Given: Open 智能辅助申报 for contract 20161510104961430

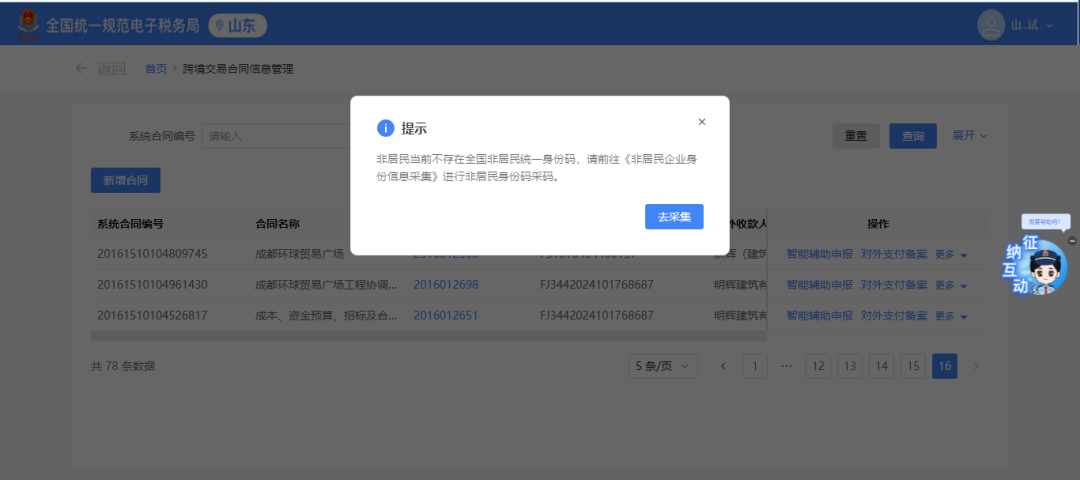Looking at the screenshot, I should [820, 285].
